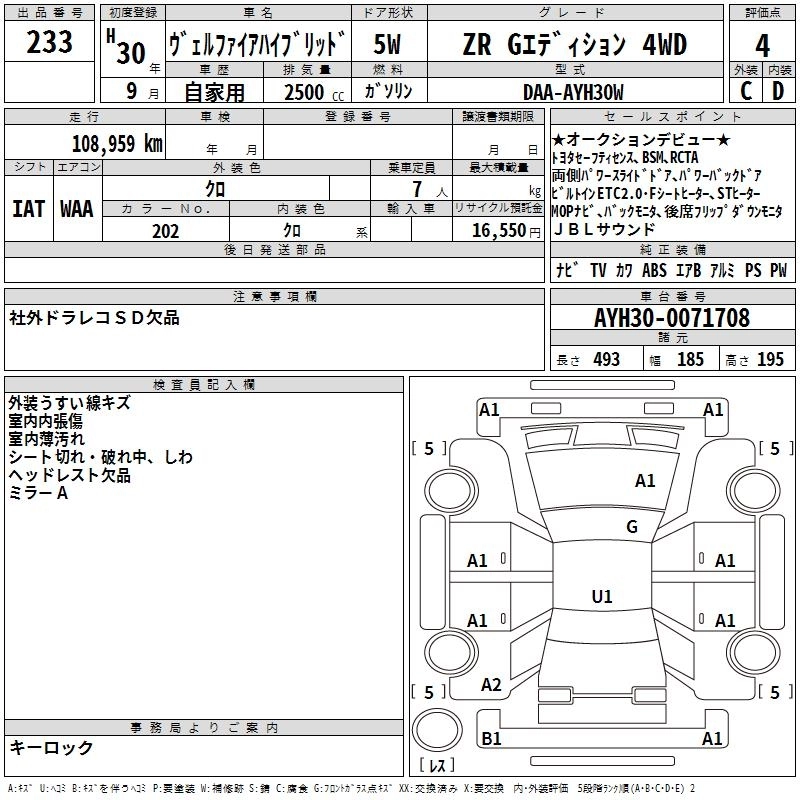The image size is (800, 800).
Task: Click the A1 mark on the hood
Action: coord(645,481)
